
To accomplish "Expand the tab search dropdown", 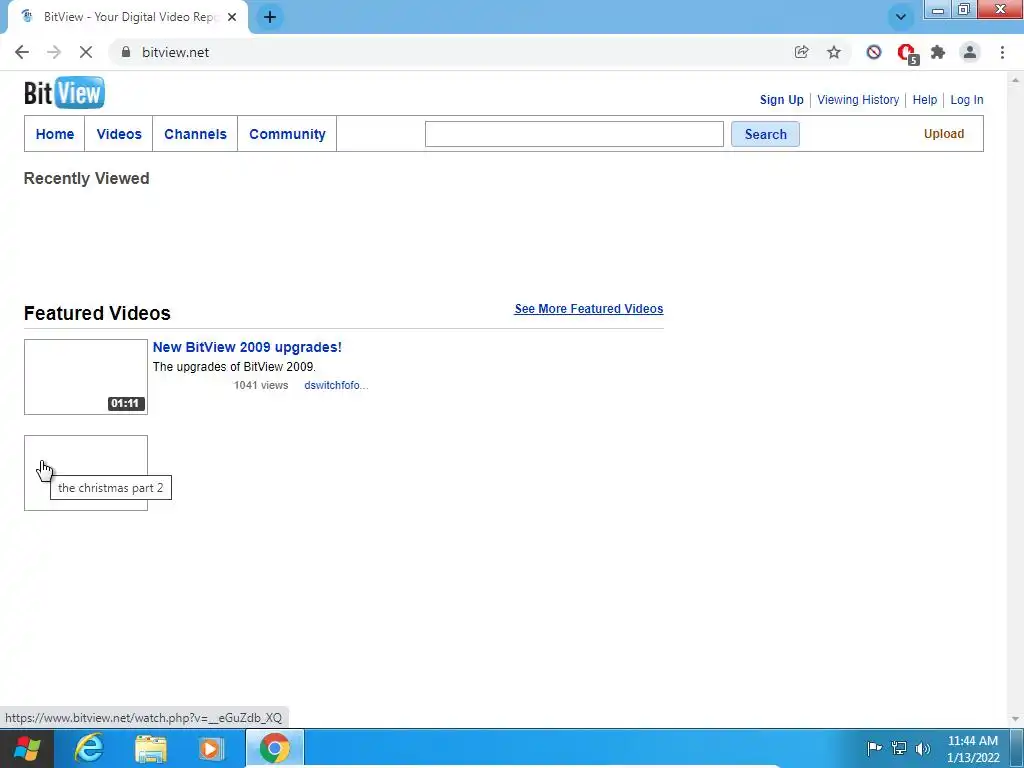I will click(x=901, y=17).
